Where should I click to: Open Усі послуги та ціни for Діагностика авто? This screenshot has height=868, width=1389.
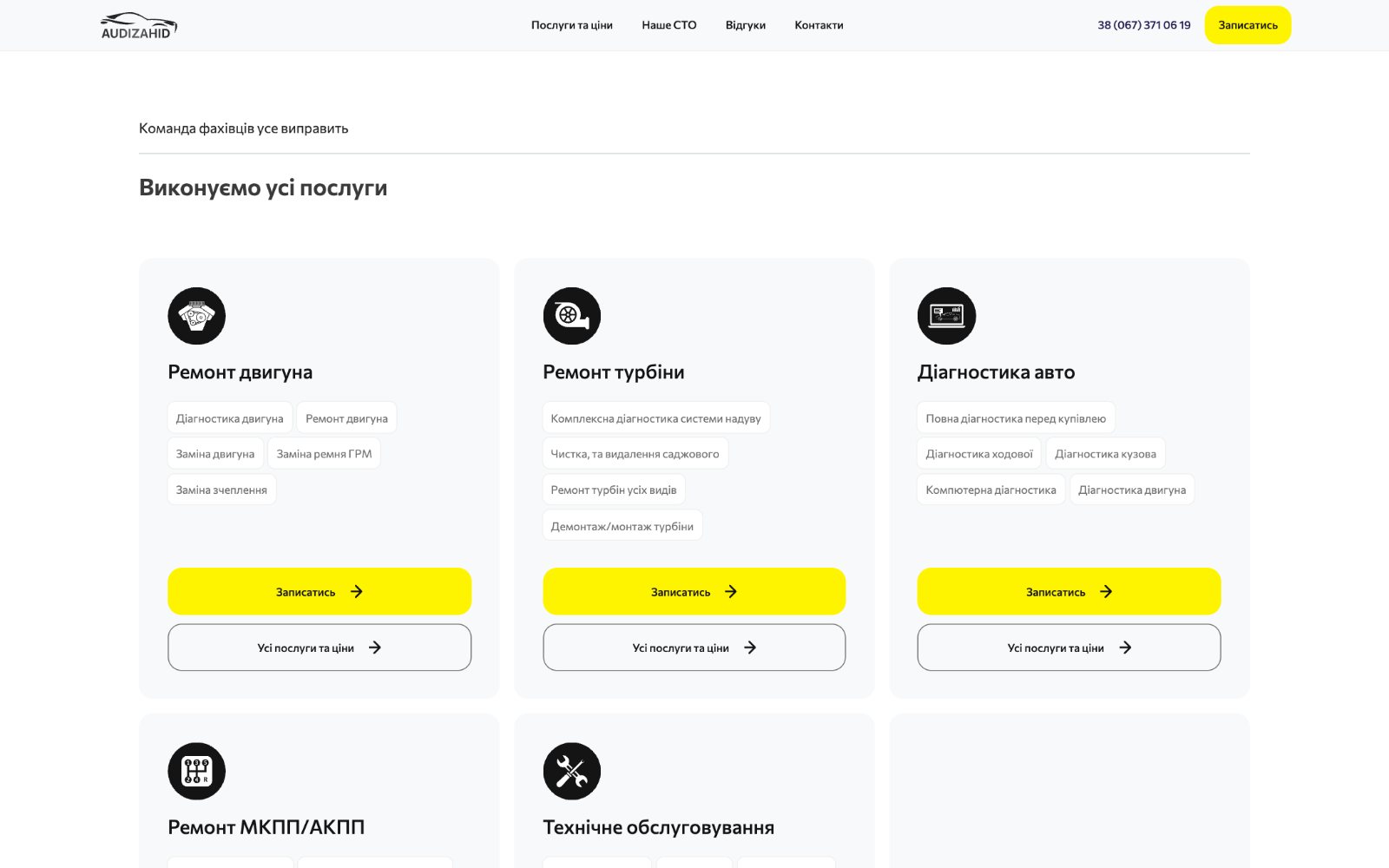click(1069, 648)
